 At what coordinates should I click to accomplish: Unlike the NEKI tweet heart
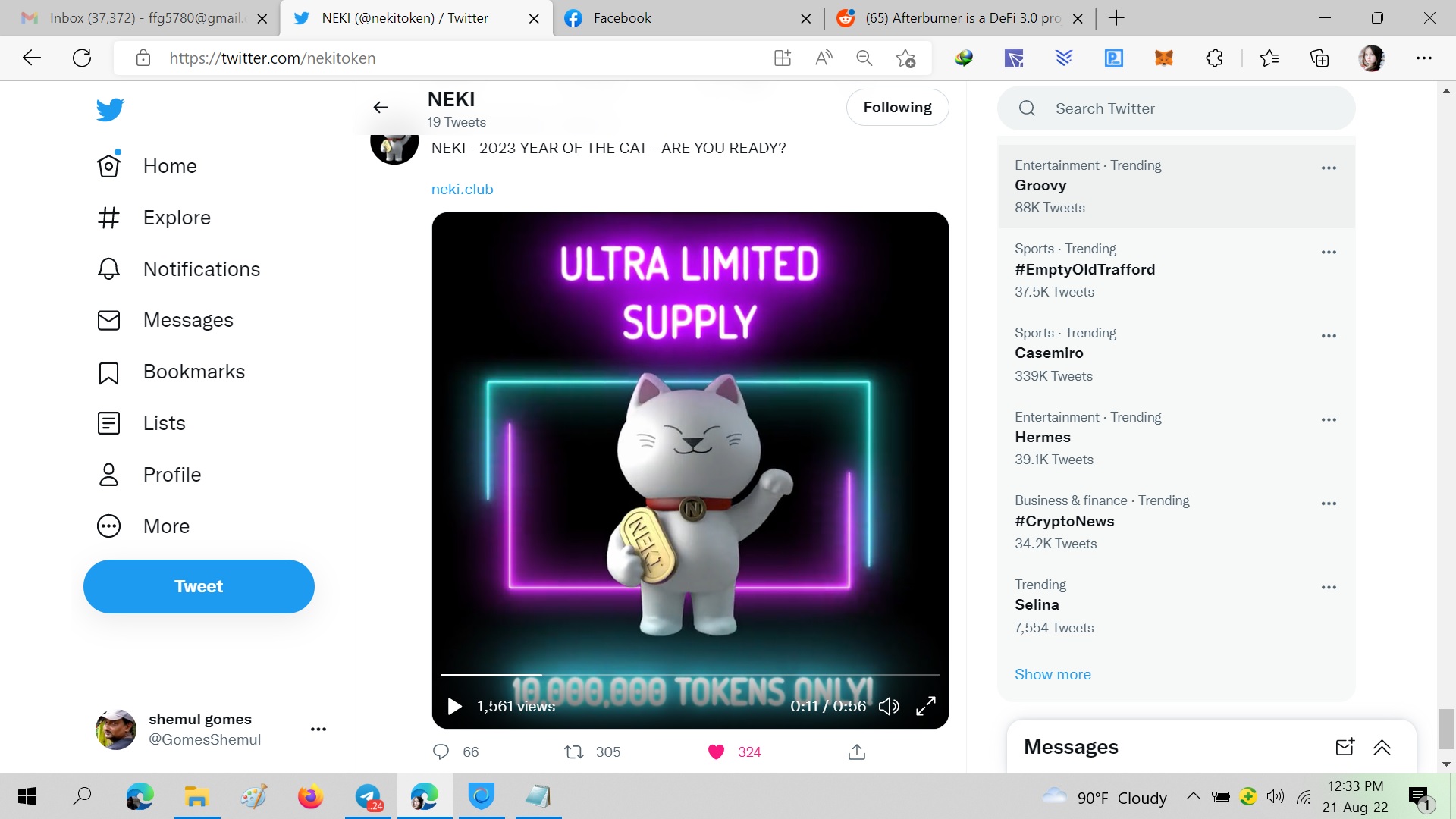pos(717,752)
